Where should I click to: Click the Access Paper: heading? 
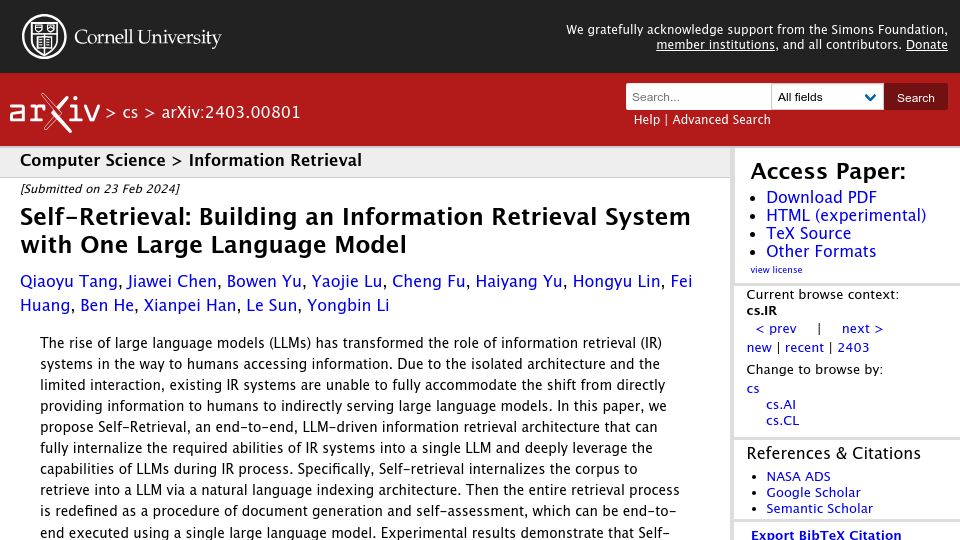(x=828, y=171)
